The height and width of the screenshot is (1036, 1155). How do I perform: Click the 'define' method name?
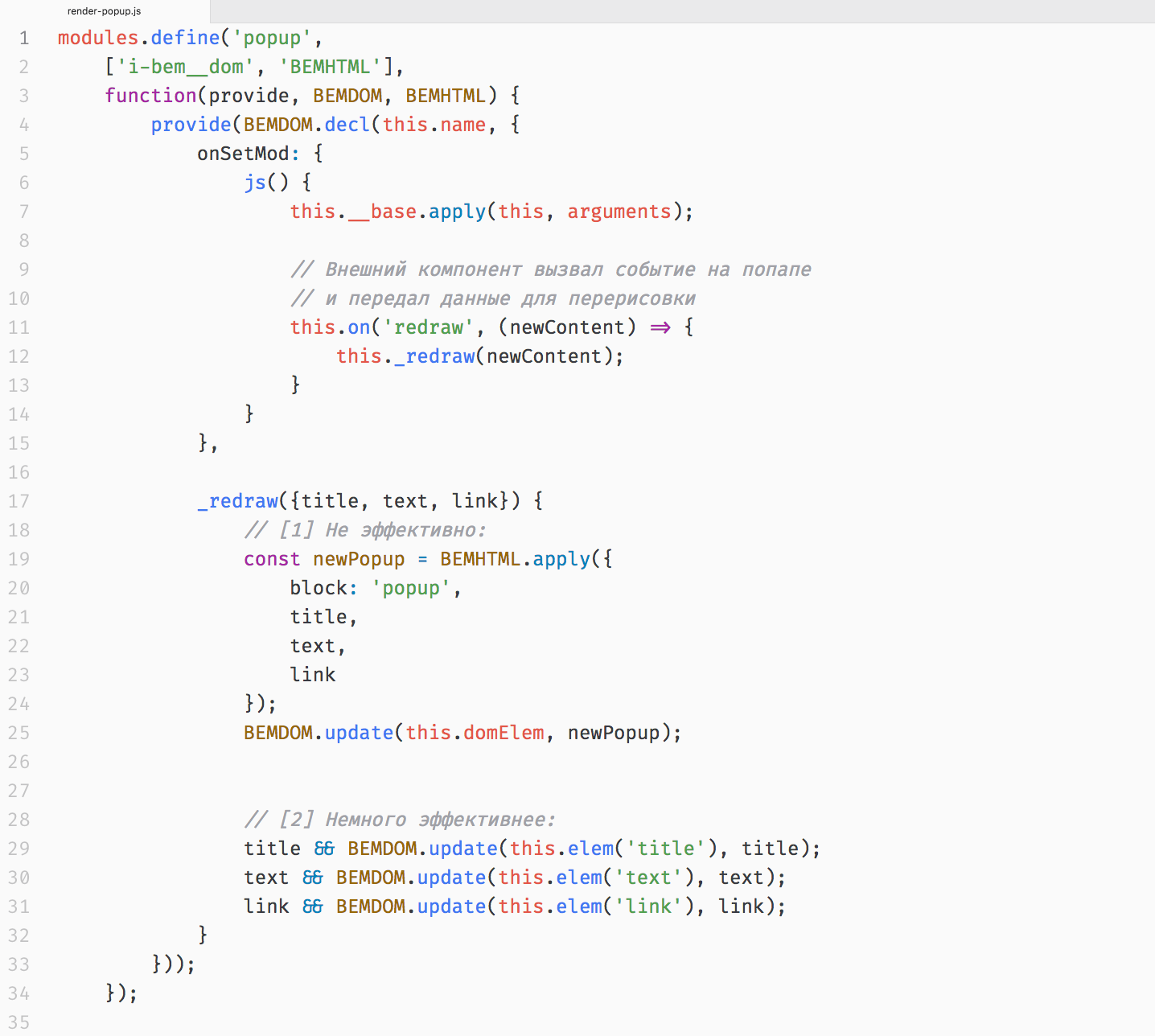(x=185, y=38)
